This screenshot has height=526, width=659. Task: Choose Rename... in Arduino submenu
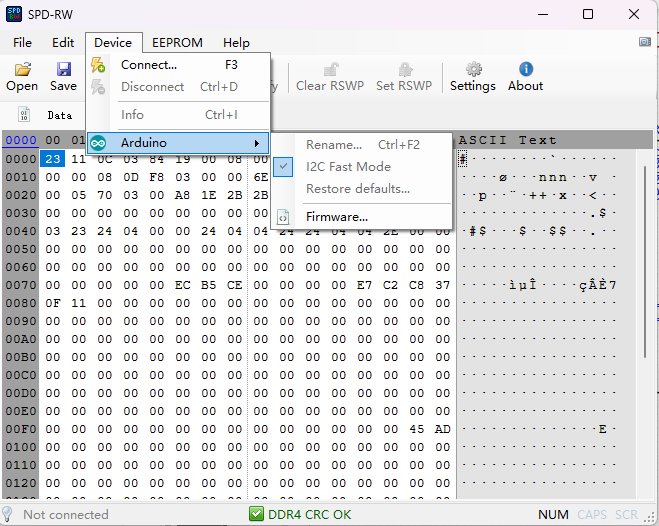(362, 145)
